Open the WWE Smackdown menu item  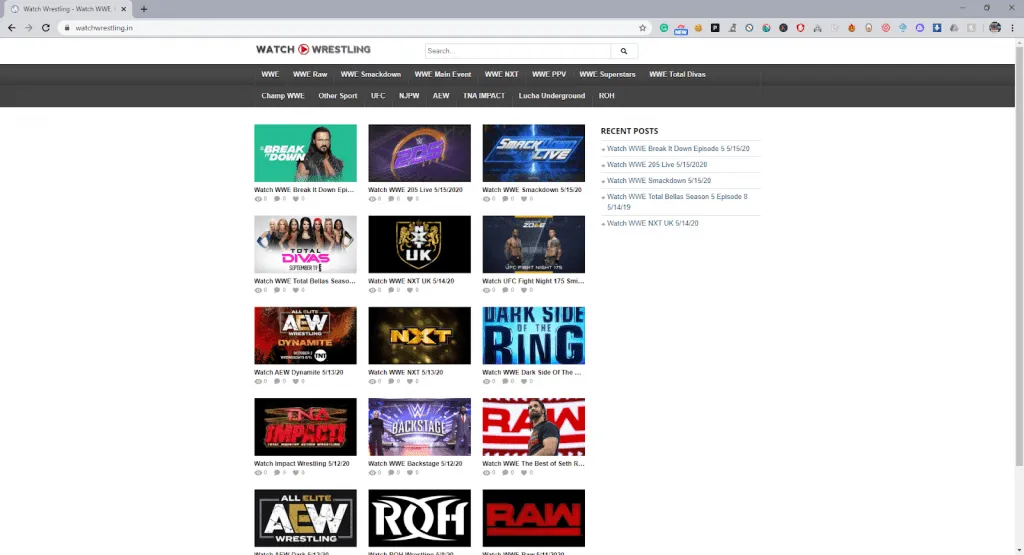pyautogui.click(x=370, y=74)
